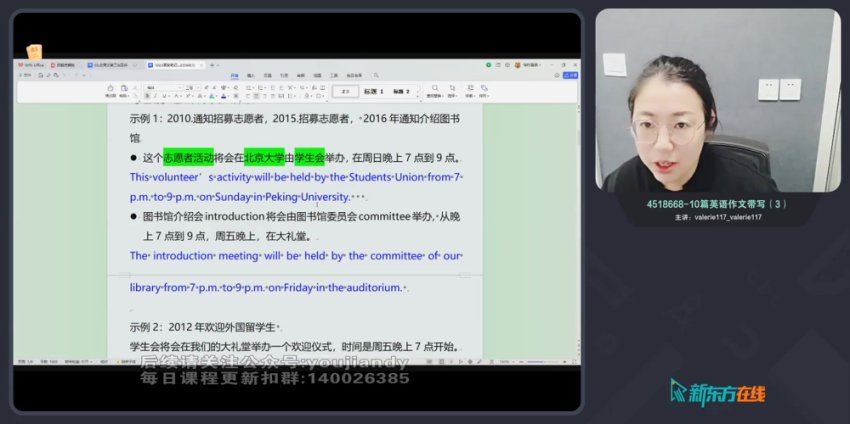
Task: Open the 会员专享 member ribbon tab
Action: coord(354,75)
